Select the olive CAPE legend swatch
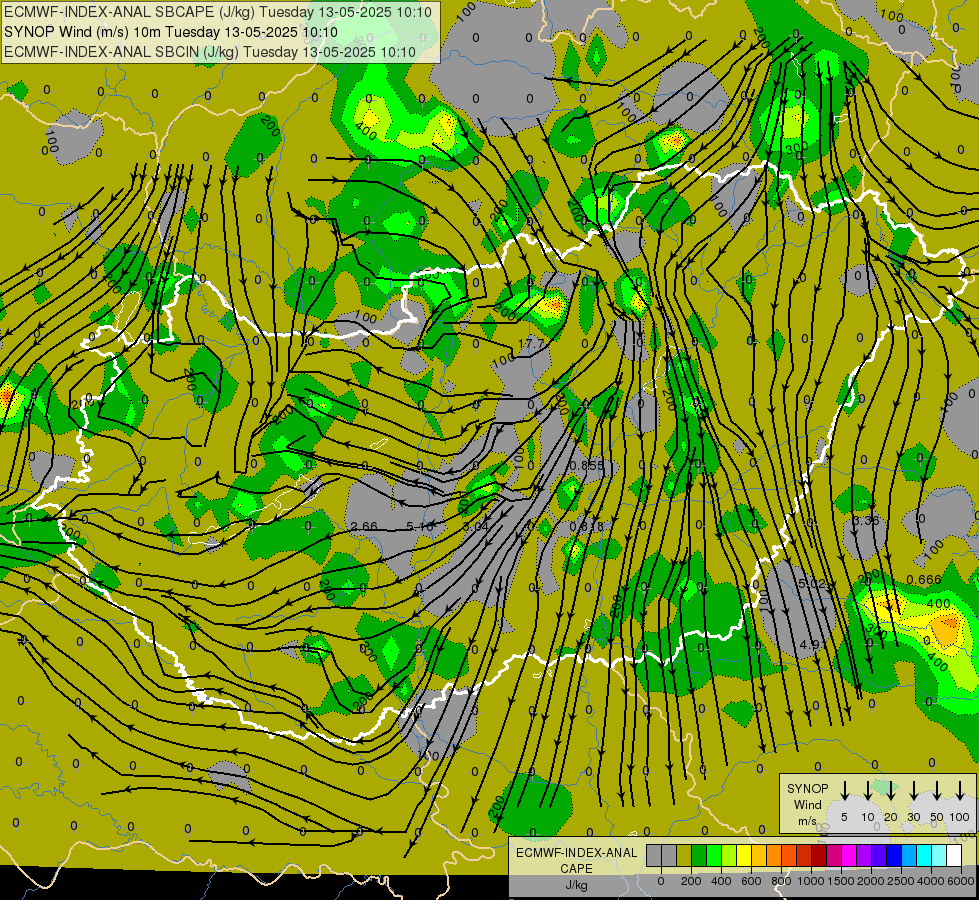Screen dimensions: 979x900 (x=684, y=855)
